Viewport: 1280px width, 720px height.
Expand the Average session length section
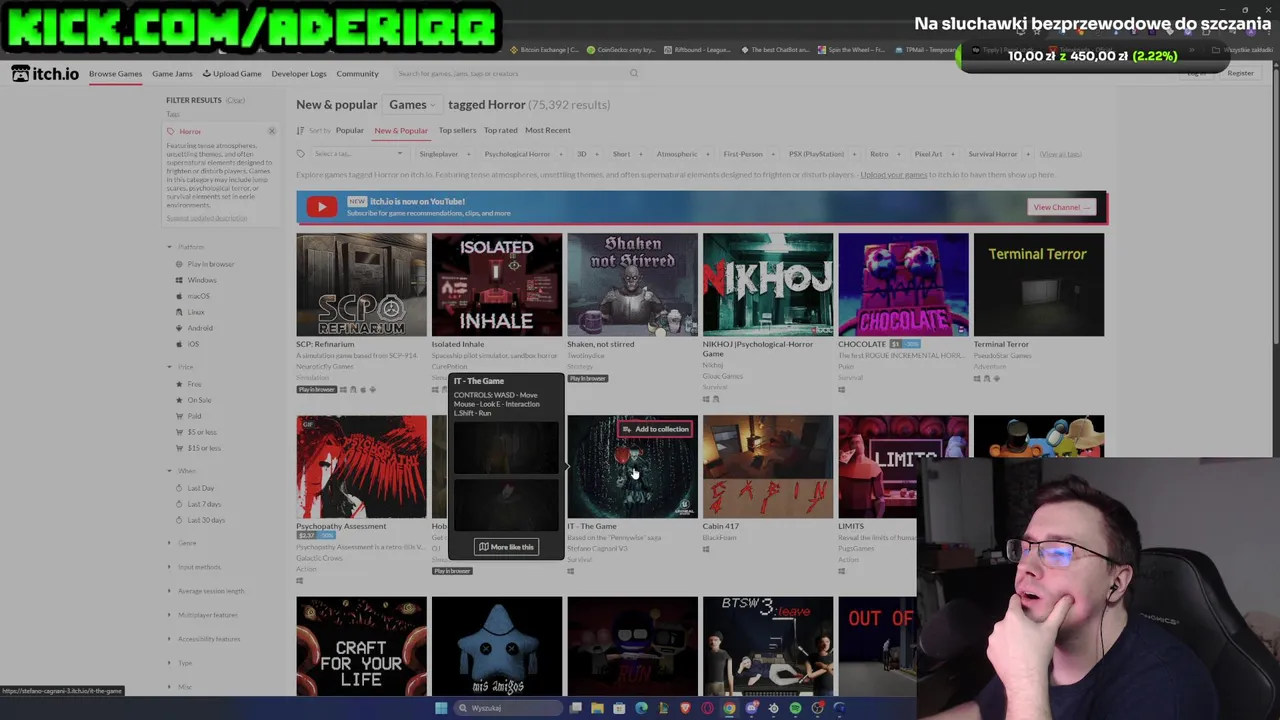[206, 591]
